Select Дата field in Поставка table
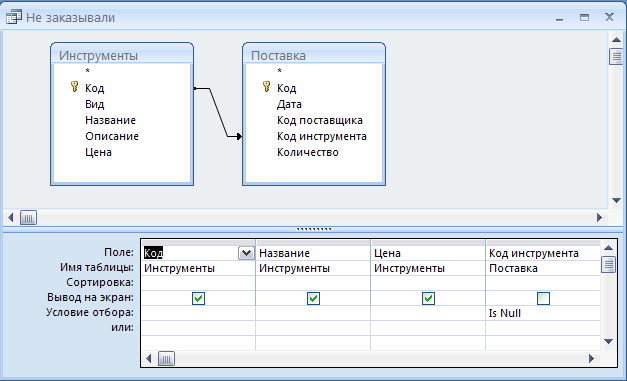Screen dimensions: 627x381 coord(289,104)
